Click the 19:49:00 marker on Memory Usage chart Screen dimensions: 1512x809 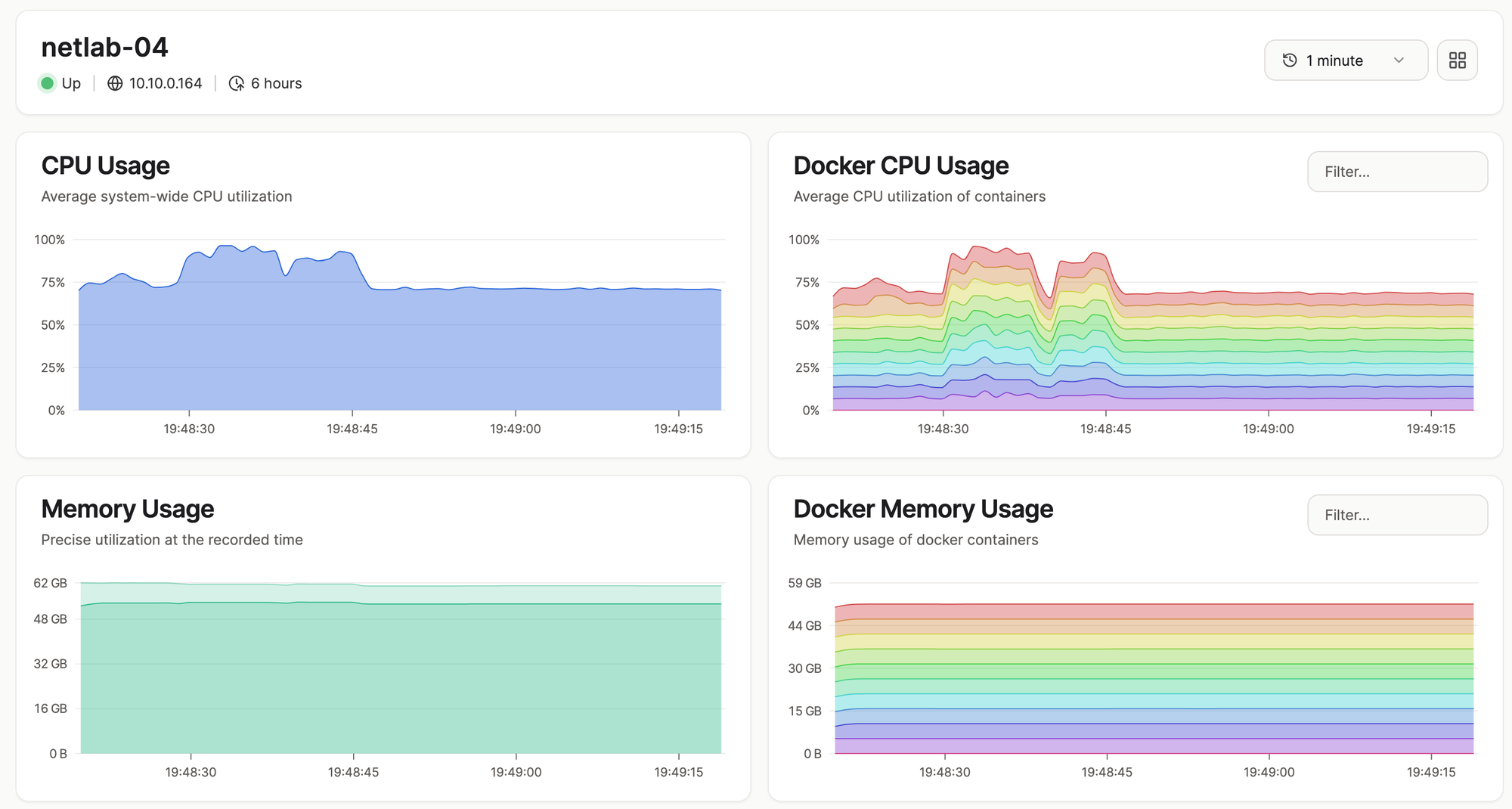point(516,772)
